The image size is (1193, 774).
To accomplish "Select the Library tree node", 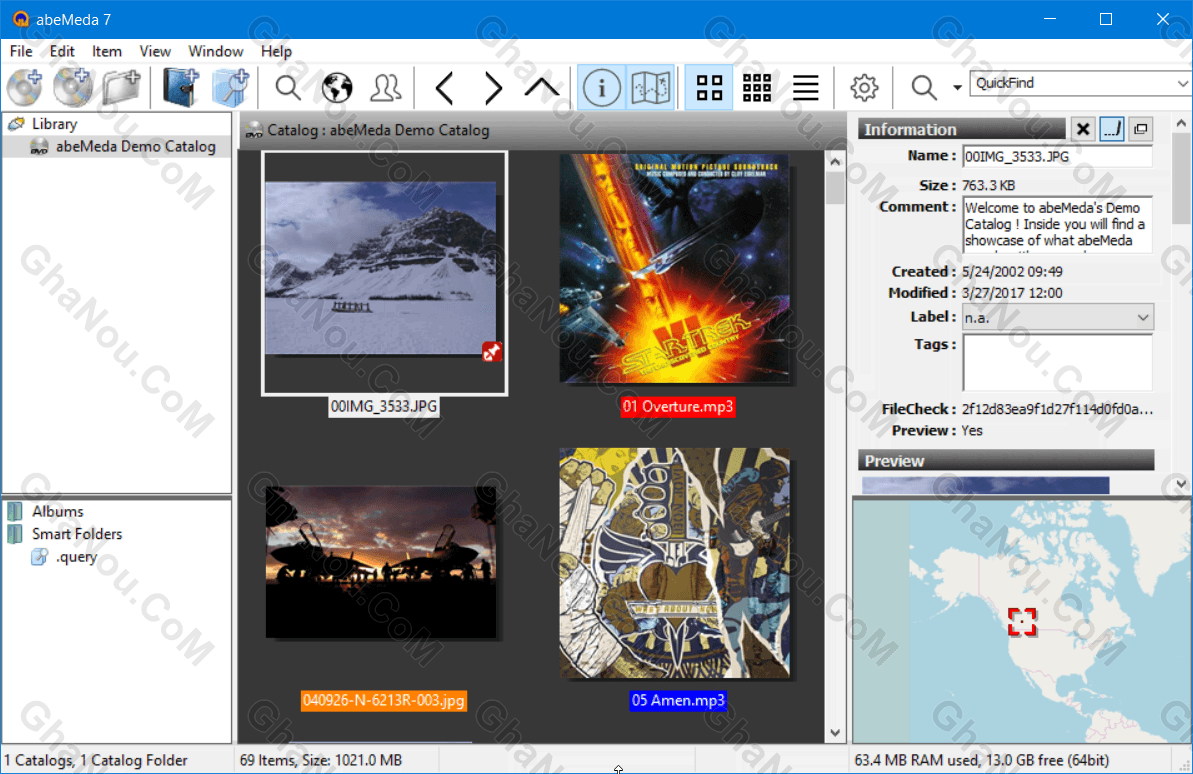I will (54, 123).
